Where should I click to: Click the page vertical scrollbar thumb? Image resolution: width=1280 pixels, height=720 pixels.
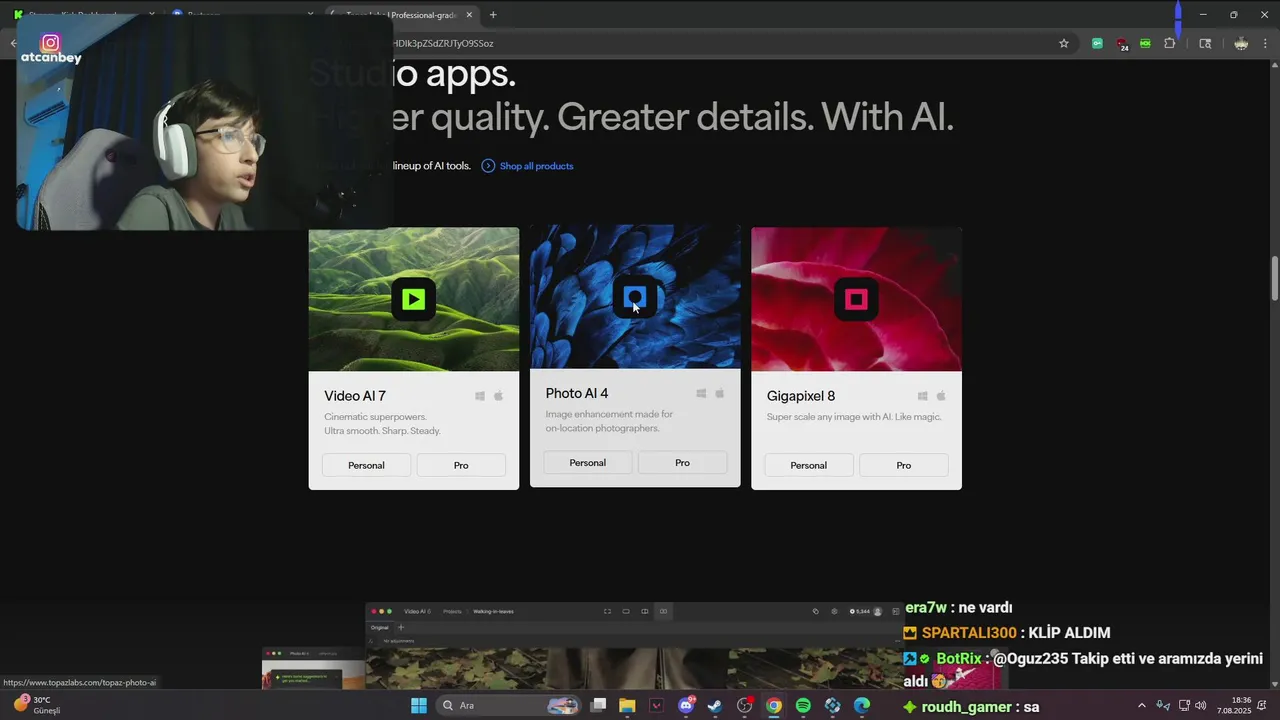(1275, 278)
